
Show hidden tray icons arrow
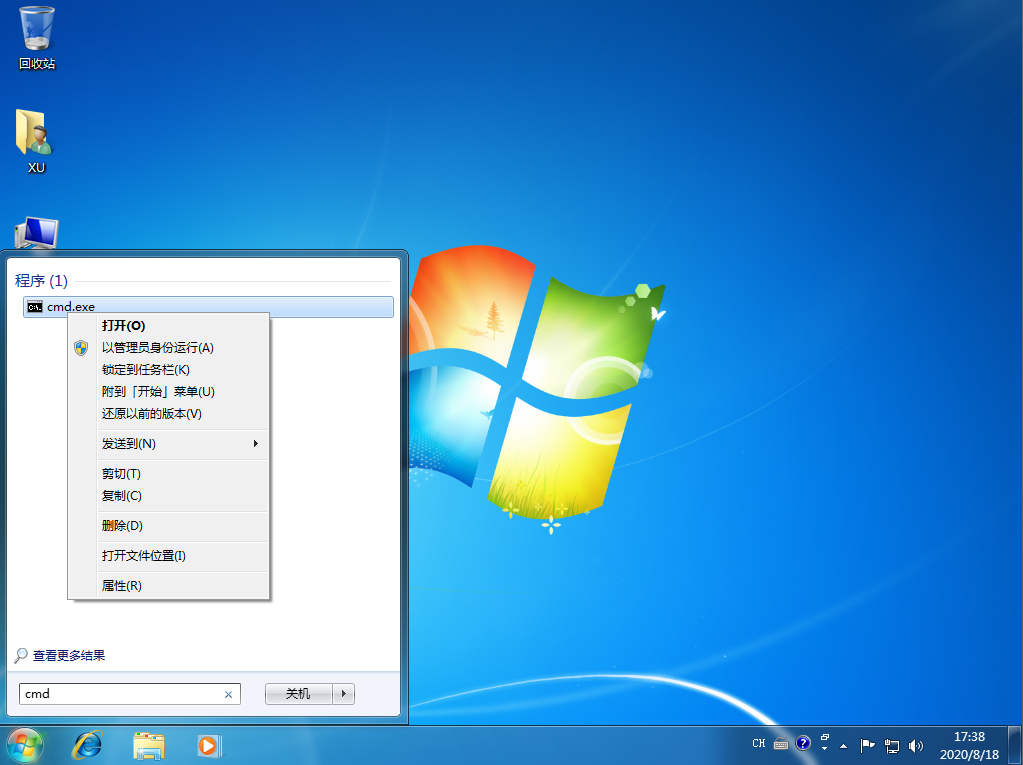tap(843, 745)
